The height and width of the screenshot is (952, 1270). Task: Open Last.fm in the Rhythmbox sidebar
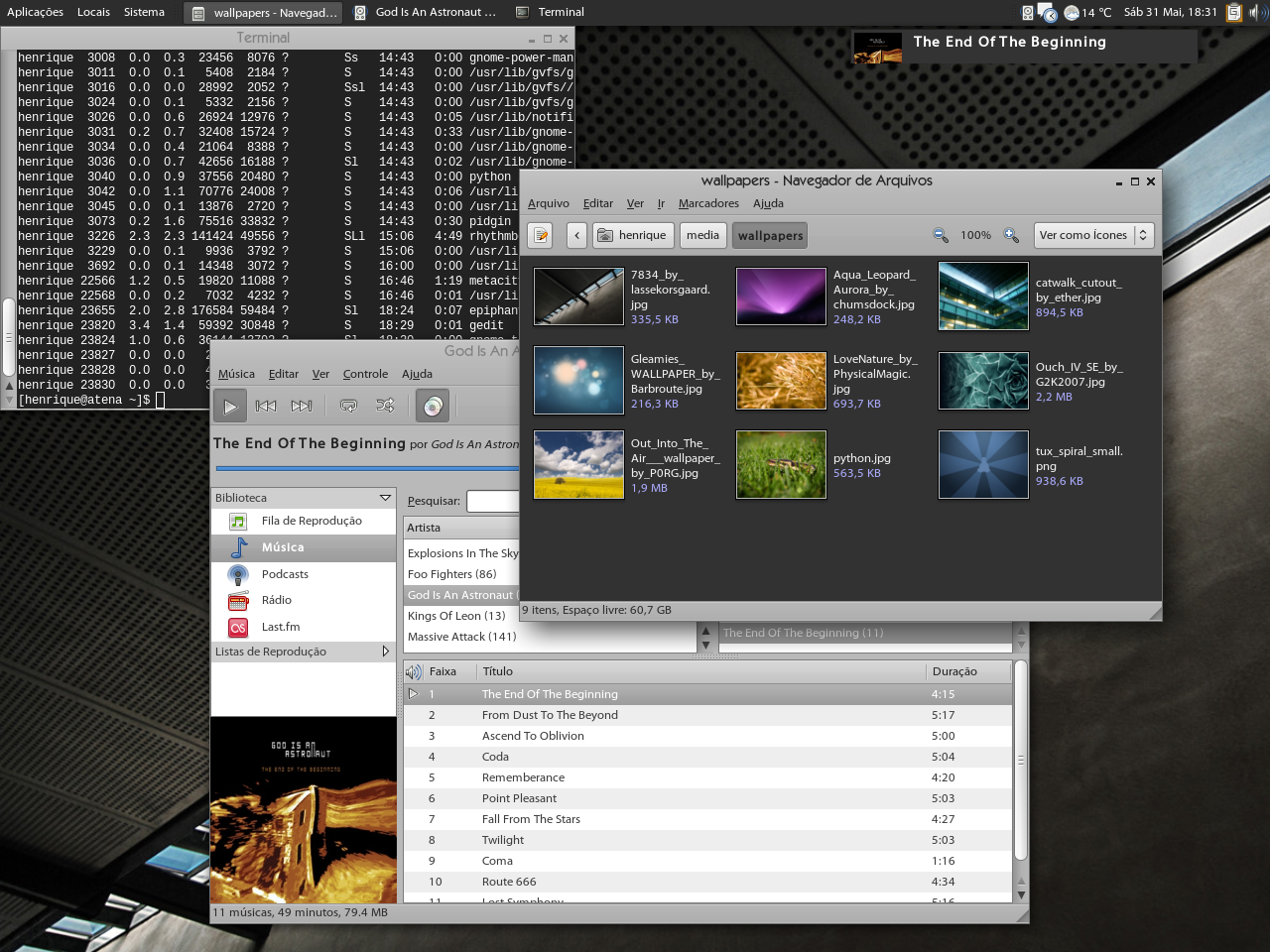click(304, 627)
